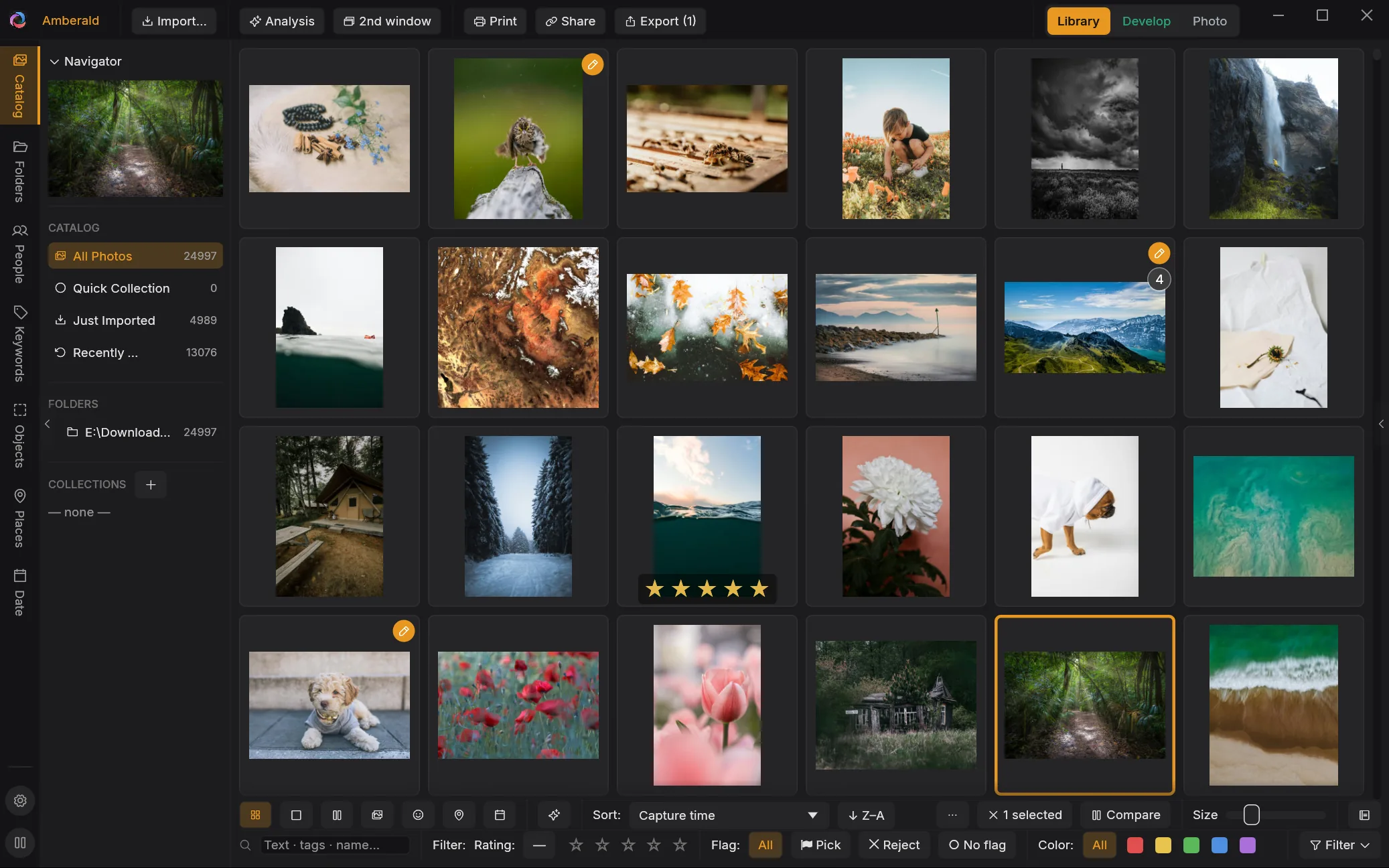1389x868 pixels.
Task: Click the Compare button
Action: click(1126, 815)
